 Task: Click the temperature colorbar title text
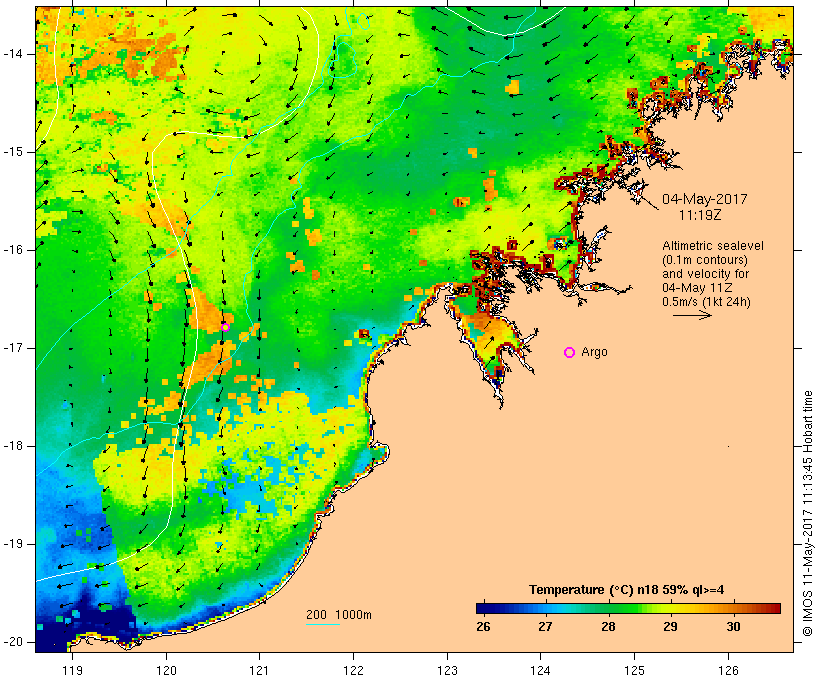tap(627, 590)
